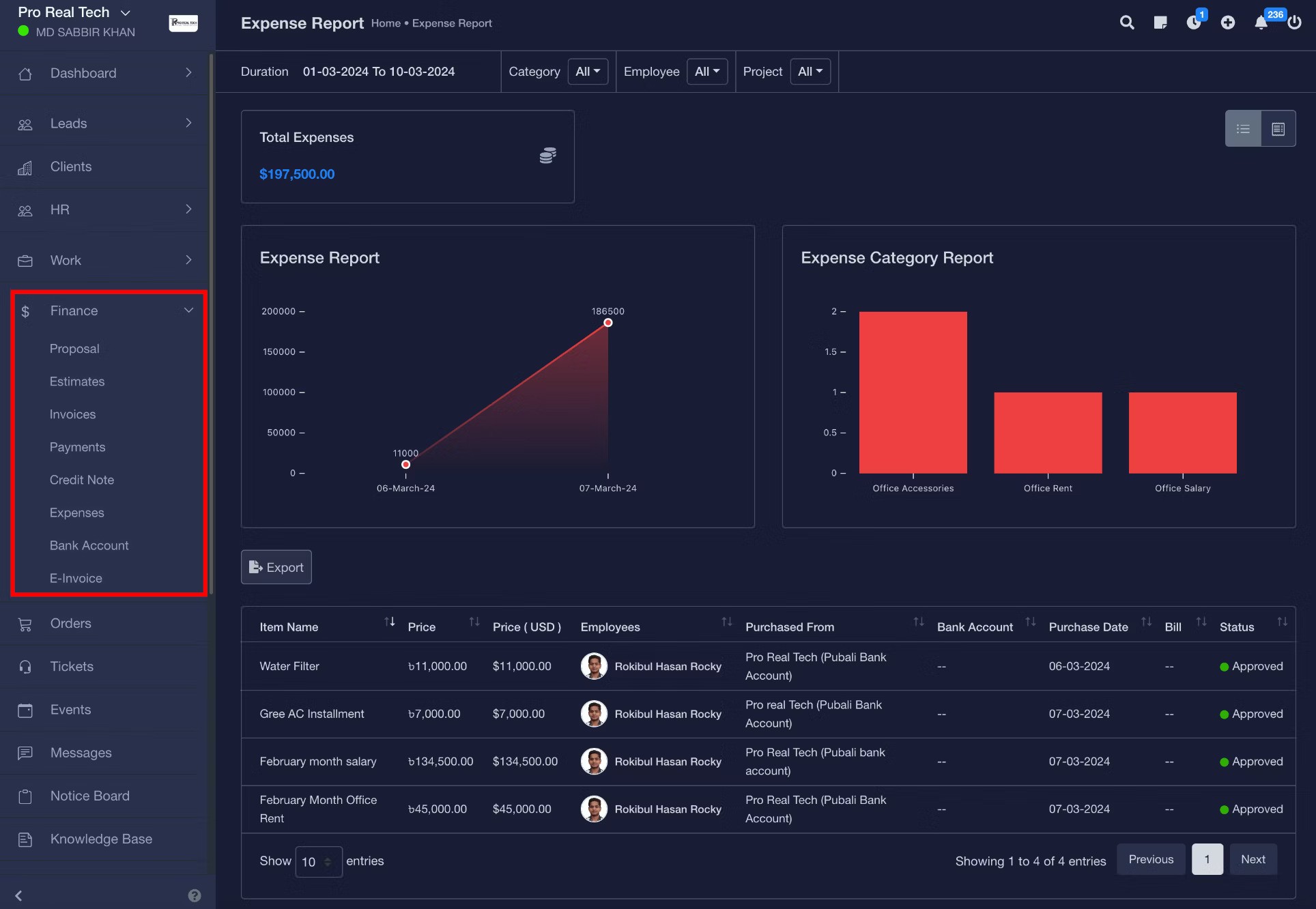1316x909 pixels.
Task: Open the timer clock icon
Action: [x=1193, y=23]
